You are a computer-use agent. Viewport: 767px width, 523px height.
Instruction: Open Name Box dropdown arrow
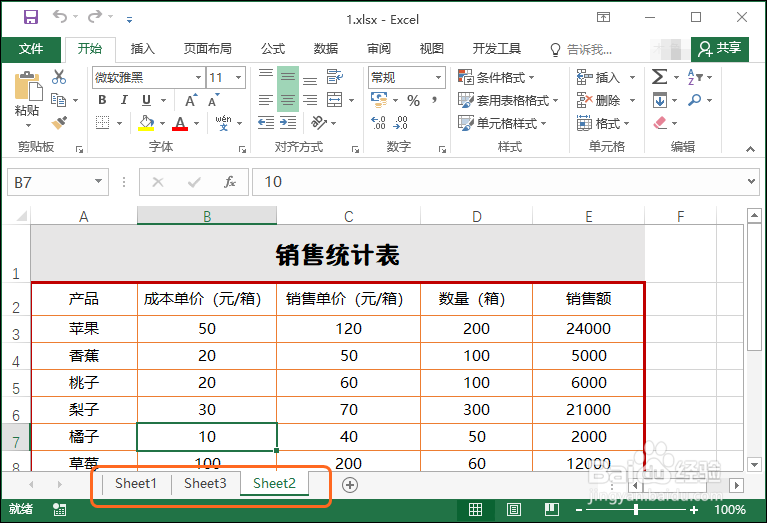point(98,182)
